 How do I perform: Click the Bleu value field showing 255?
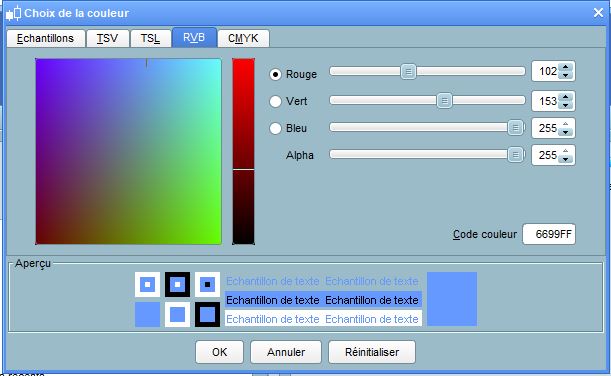pyautogui.click(x=546, y=128)
